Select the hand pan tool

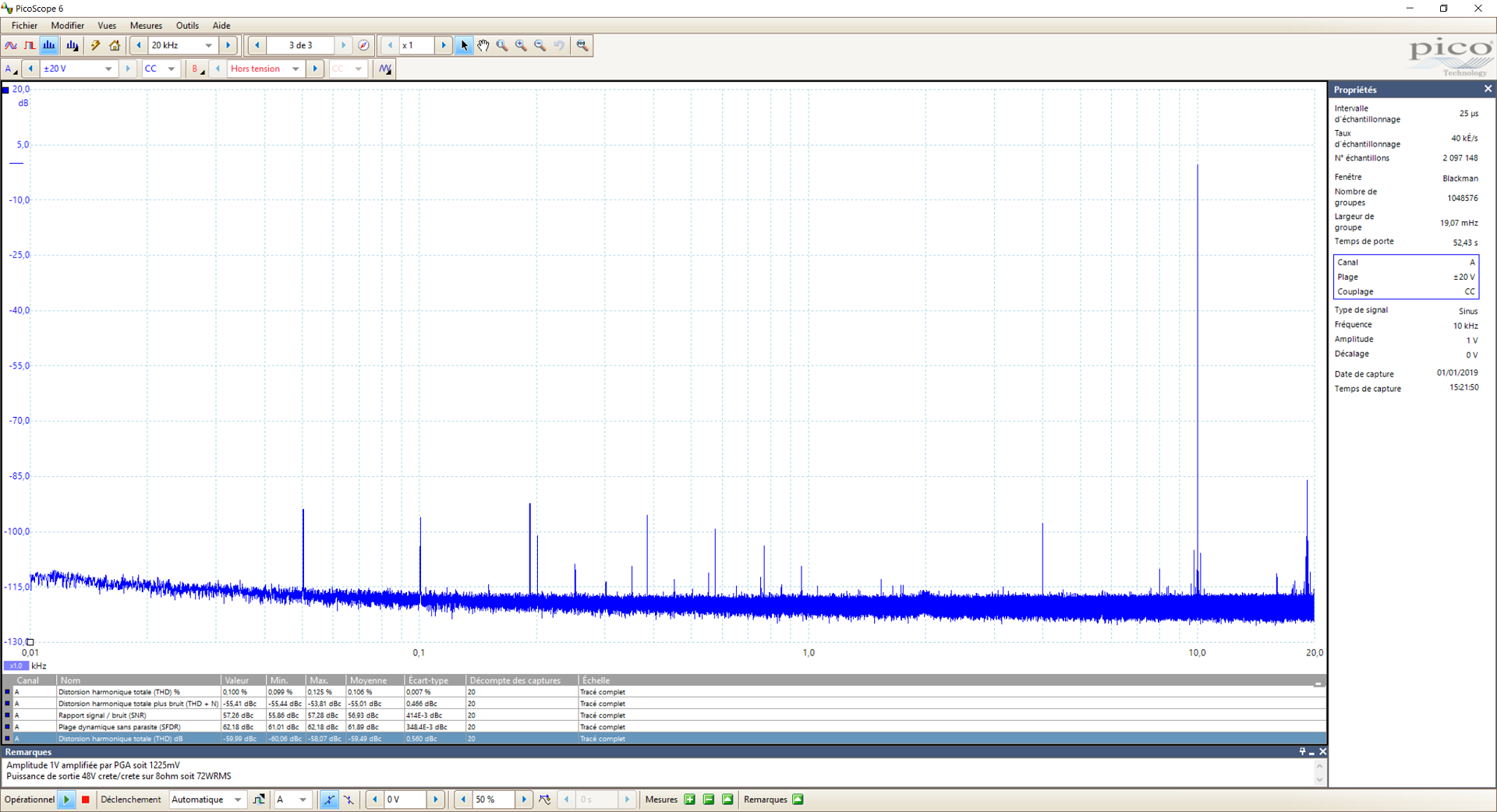483,45
